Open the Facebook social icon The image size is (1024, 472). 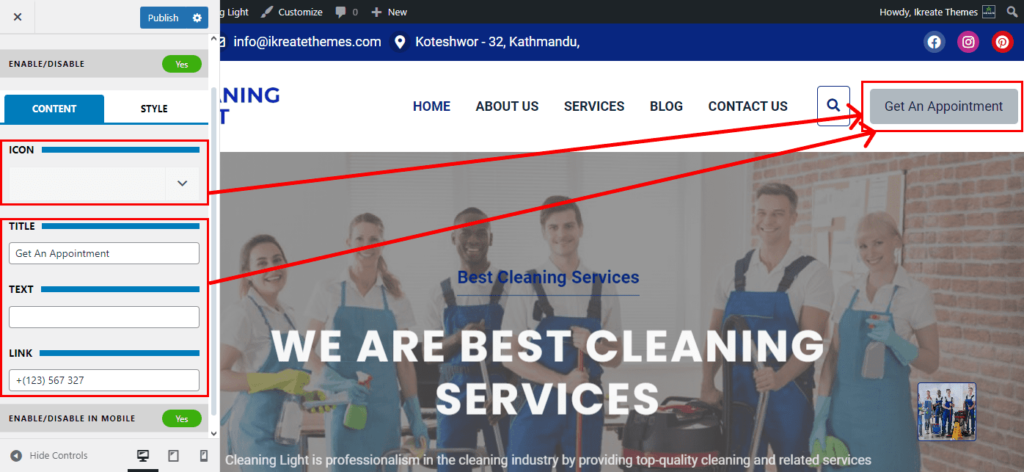tap(934, 42)
